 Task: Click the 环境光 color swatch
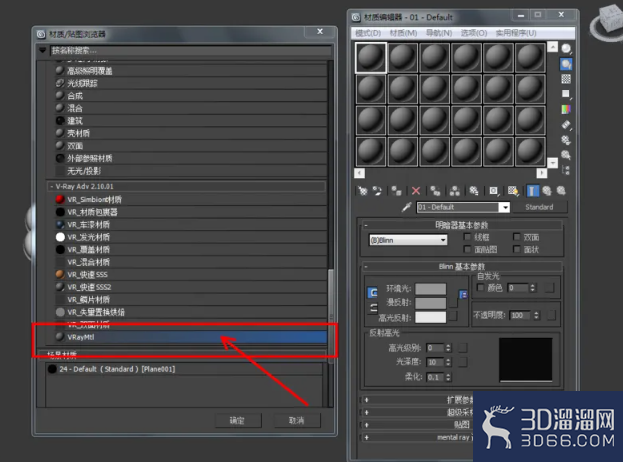pos(431,288)
